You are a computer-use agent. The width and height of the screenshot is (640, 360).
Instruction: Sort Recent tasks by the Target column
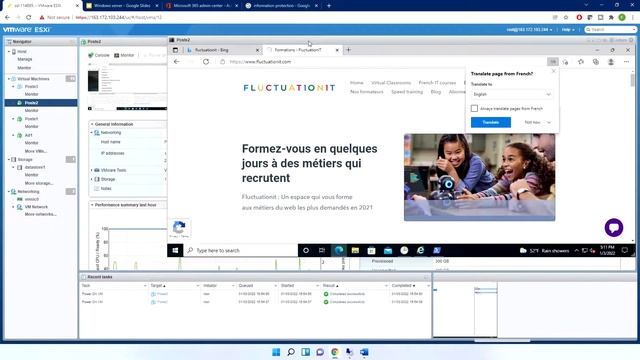click(157, 286)
